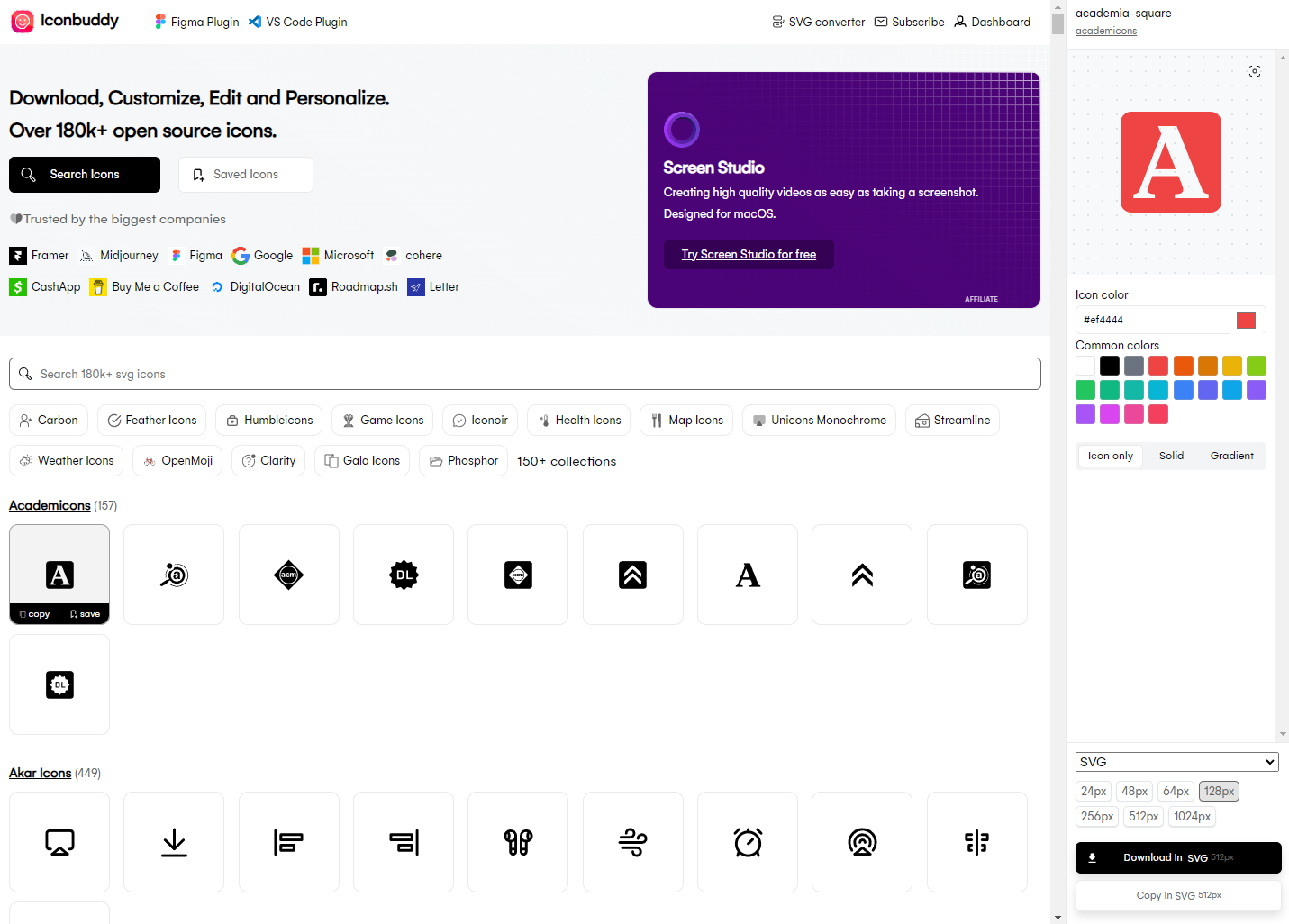Switch icon style to Solid
Screen dimensions: 1289x924
click(x=1171, y=456)
